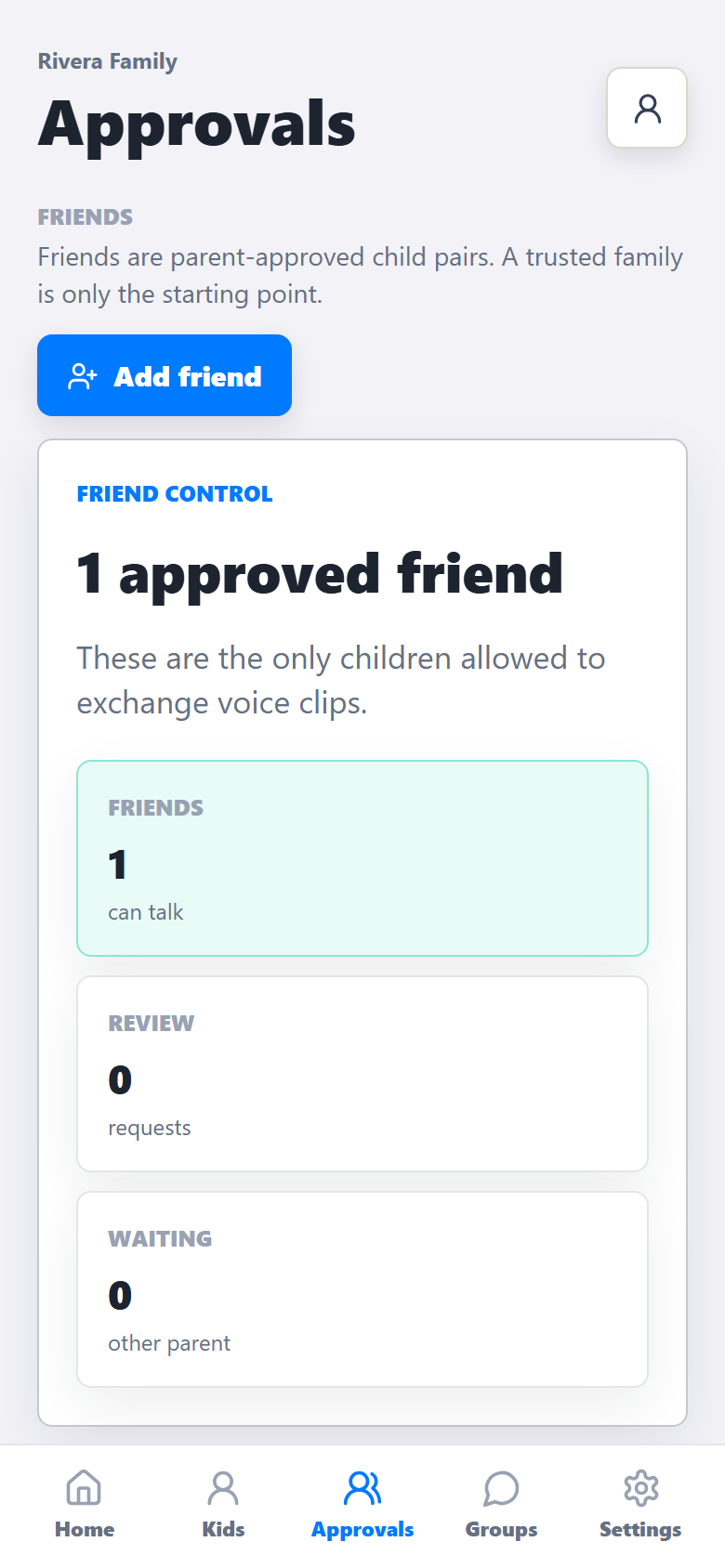Switch to the Groups tab label
725x1568 pixels.
coord(501,1530)
